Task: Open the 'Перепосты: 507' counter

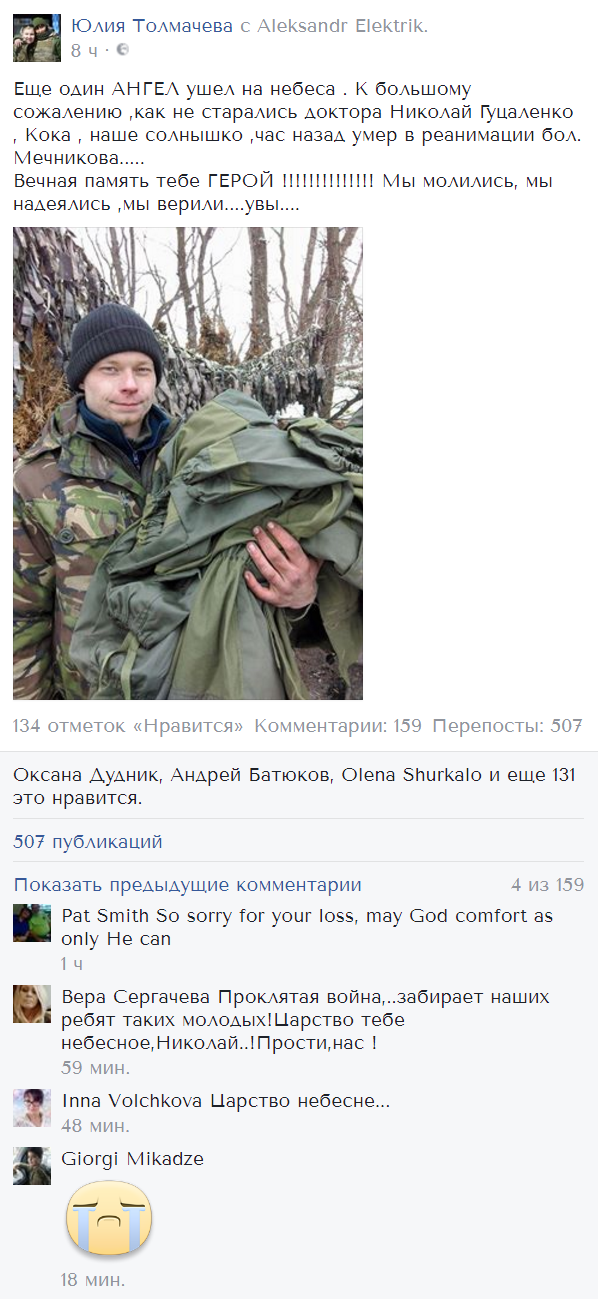Action: [x=507, y=726]
